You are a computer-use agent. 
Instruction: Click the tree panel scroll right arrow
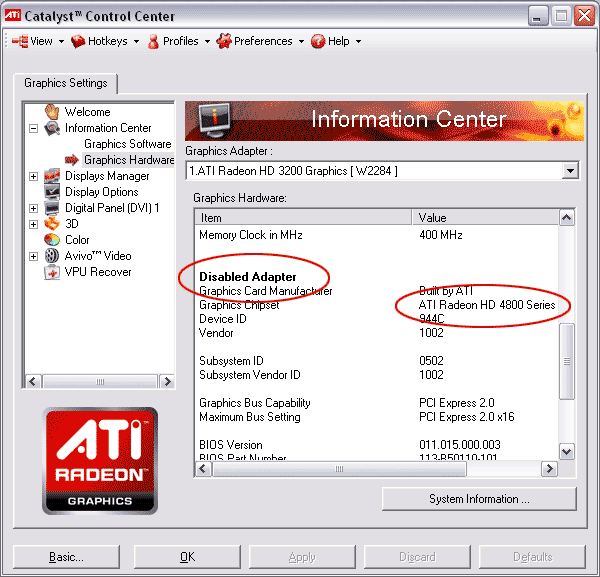(x=167, y=381)
